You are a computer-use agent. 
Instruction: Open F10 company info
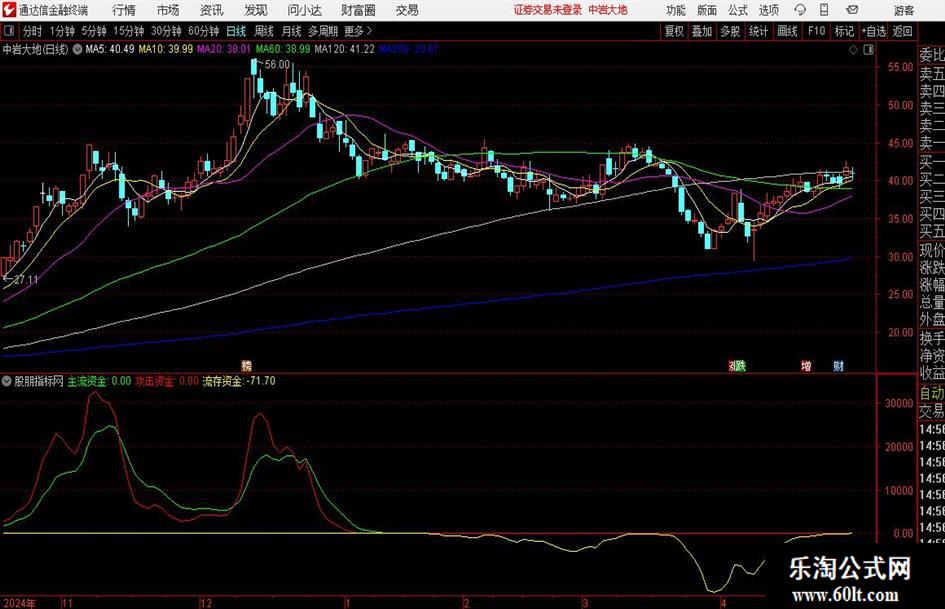coord(817,31)
